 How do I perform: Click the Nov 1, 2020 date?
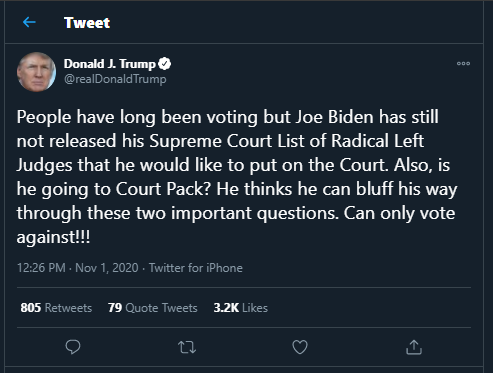tap(107, 268)
